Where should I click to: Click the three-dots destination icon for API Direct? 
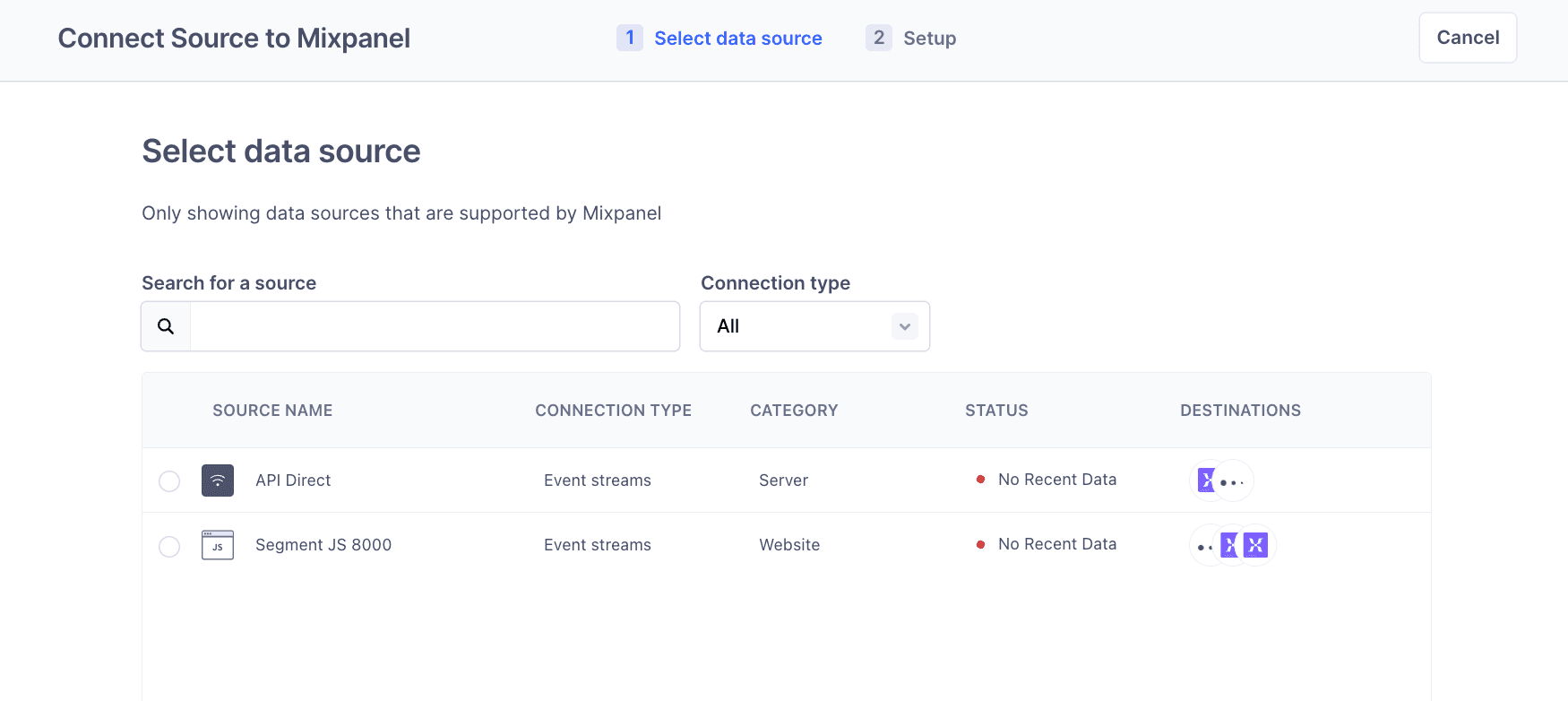click(x=1234, y=481)
